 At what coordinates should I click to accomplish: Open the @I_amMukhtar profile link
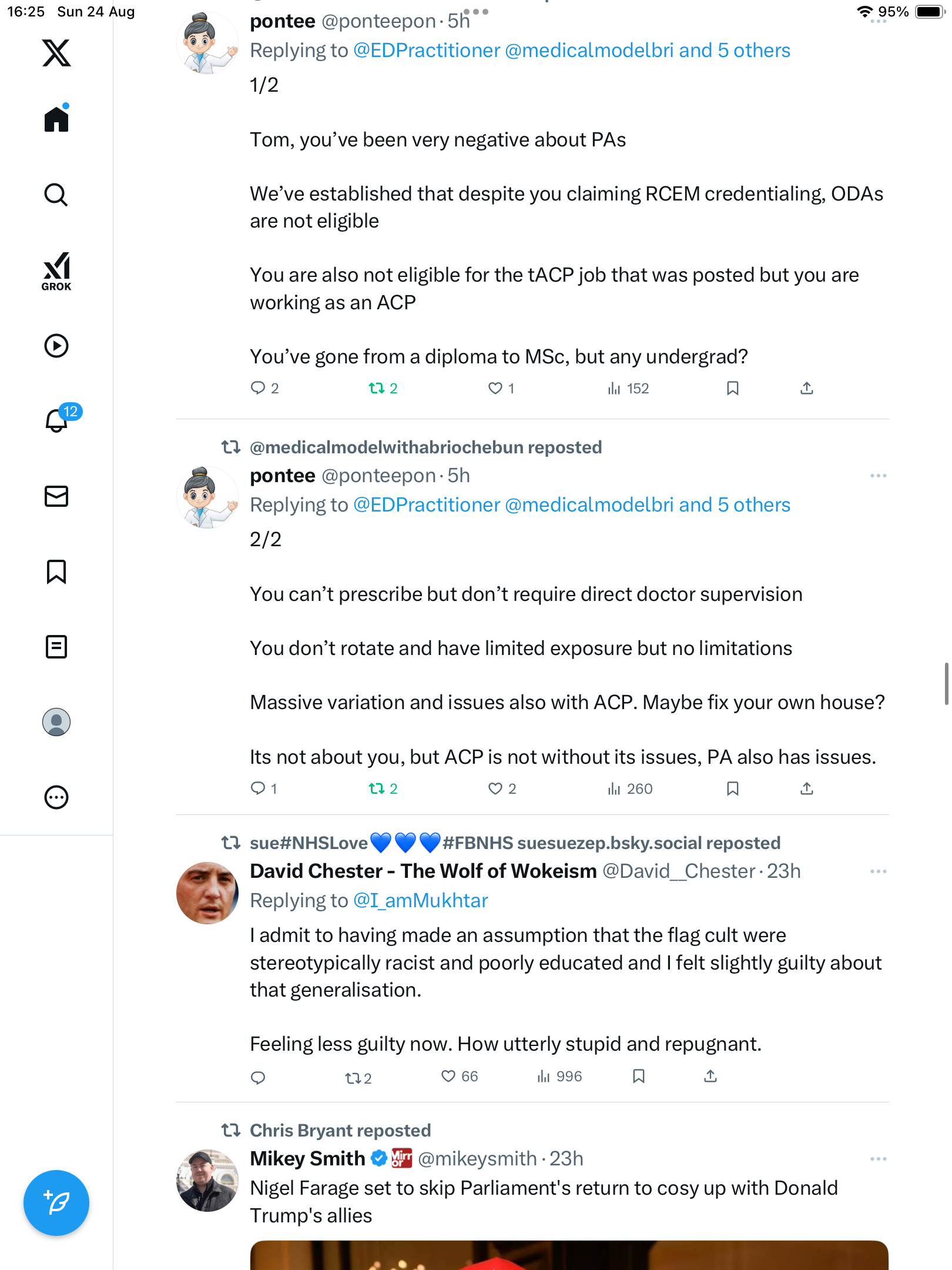[420, 901]
